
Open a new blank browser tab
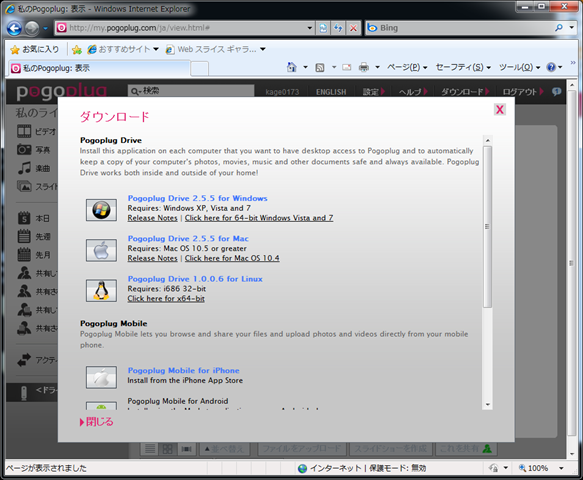199,69
